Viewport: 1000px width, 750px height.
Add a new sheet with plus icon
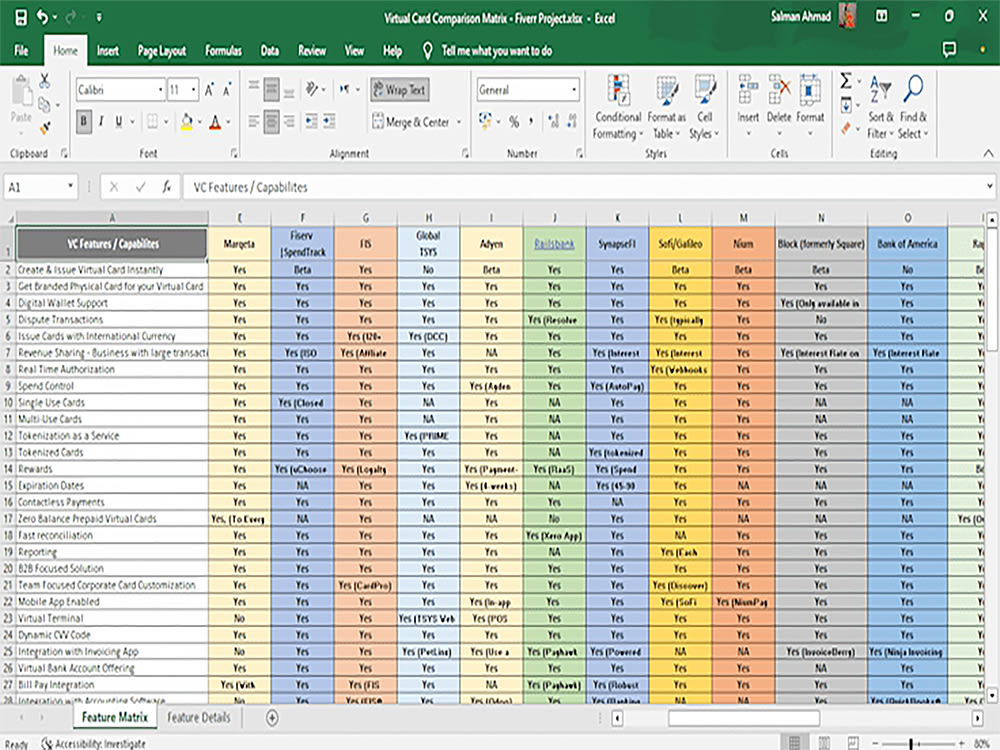(x=272, y=717)
